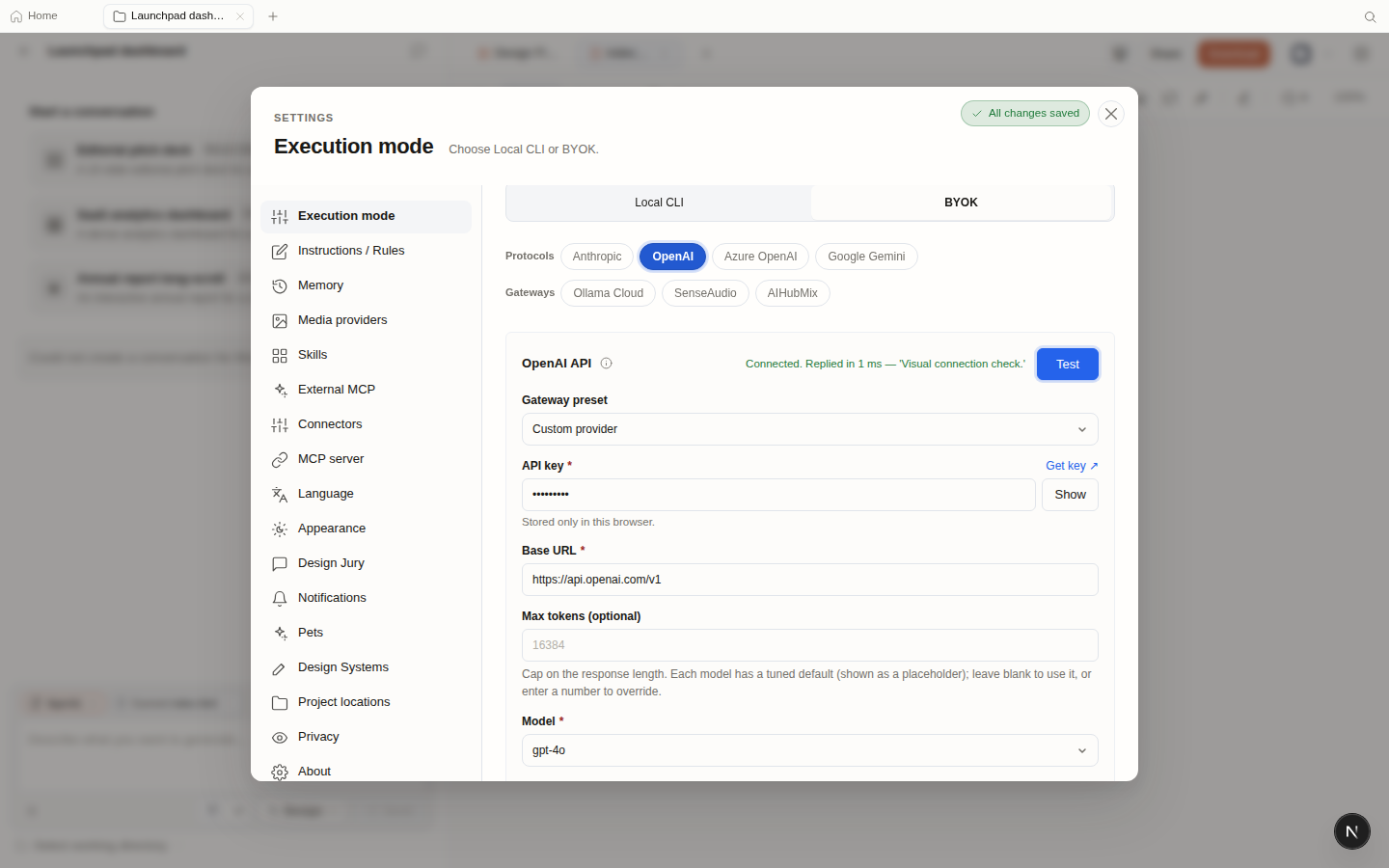Open the Privacy settings section
This screenshot has width=1389, height=868.
click(x=367, y=738)
